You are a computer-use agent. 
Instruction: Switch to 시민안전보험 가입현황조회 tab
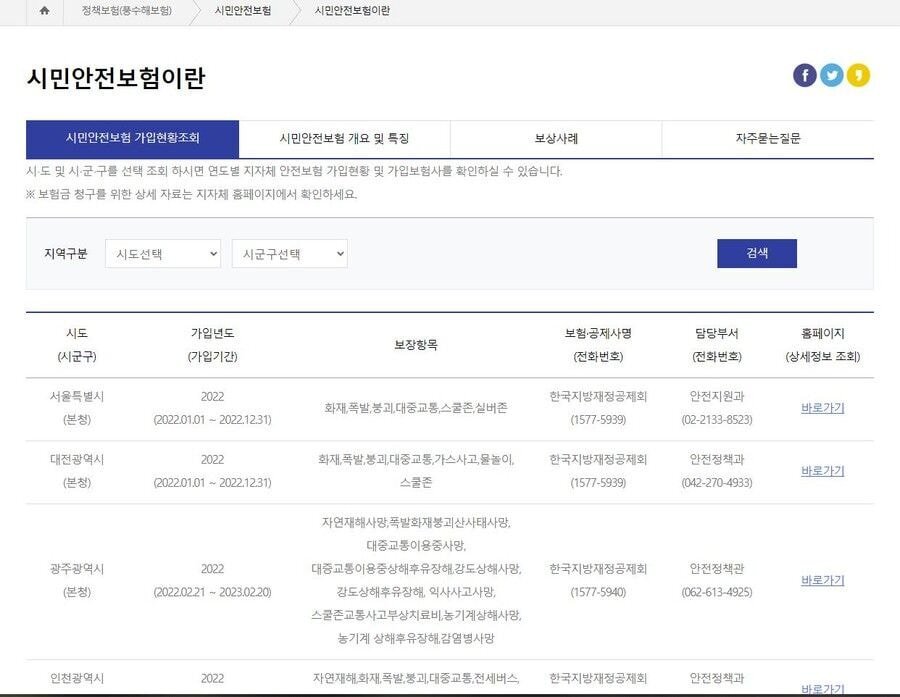tap(133, 138)
